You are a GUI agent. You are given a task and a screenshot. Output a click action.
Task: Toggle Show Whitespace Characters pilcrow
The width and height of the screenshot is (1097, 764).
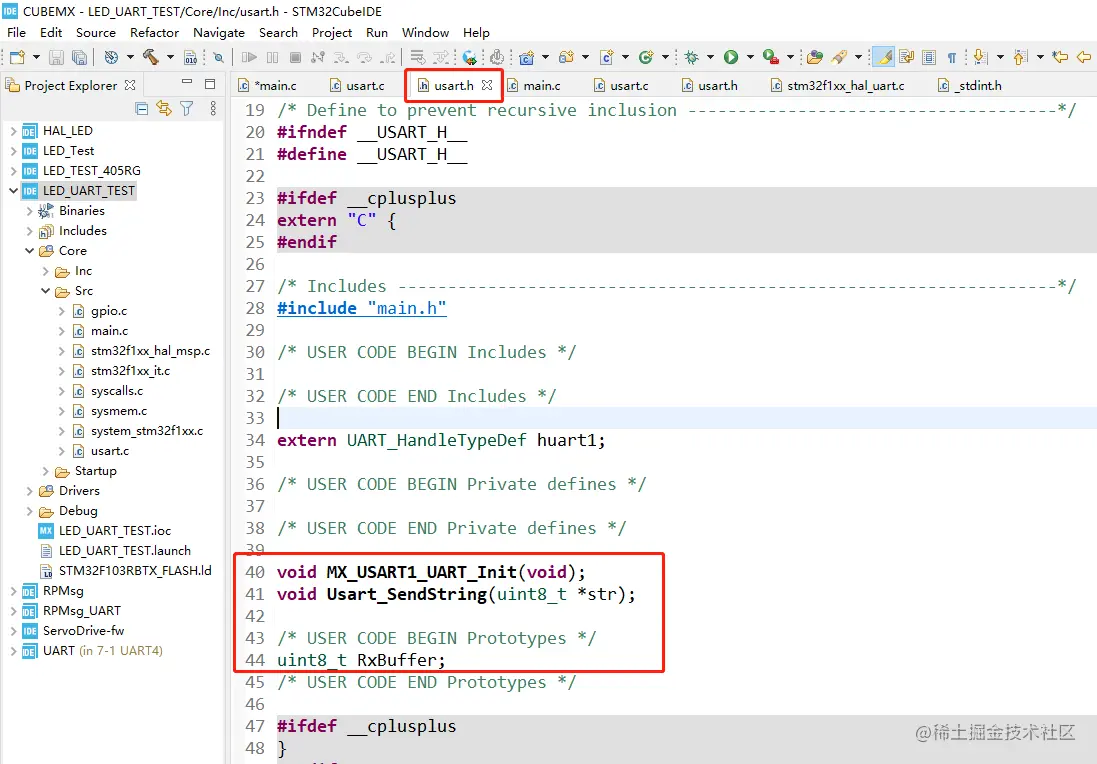[x=951, y=57]
